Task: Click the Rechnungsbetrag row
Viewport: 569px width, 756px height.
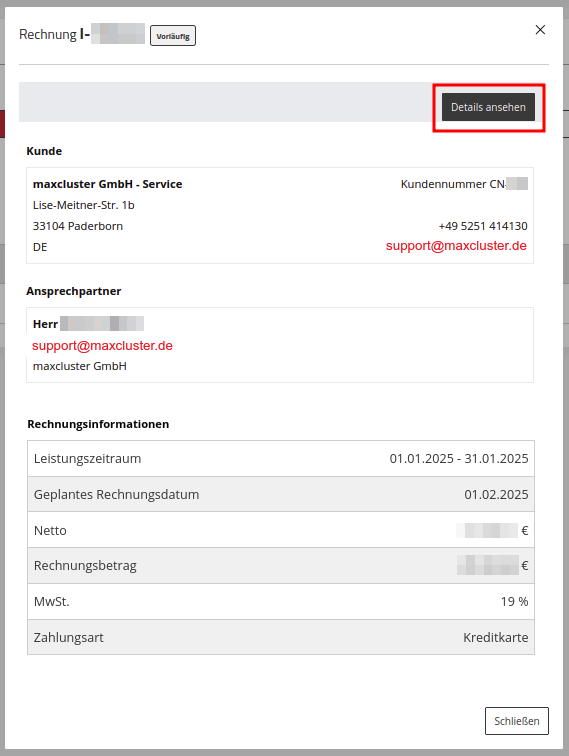Action: (x=281, y=566)
